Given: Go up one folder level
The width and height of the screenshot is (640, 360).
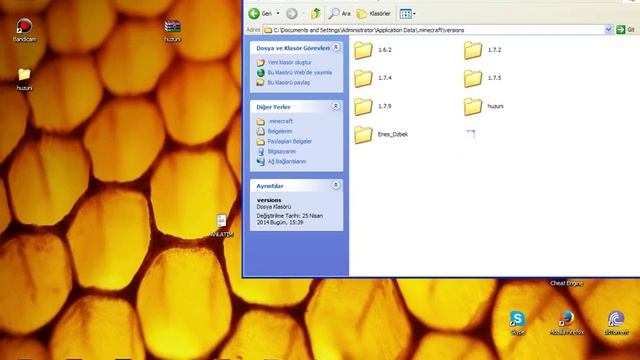Looking at the screenshot, I should [316, 13].
